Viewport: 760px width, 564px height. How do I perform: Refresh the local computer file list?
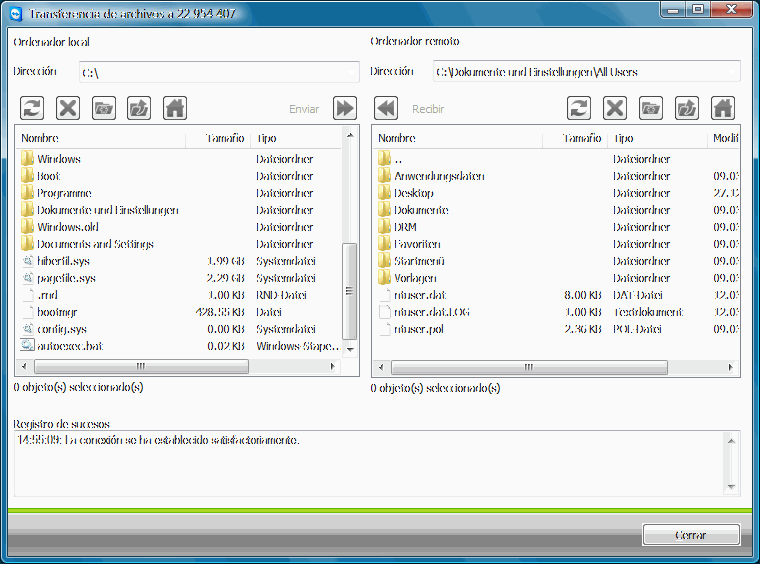32,108
